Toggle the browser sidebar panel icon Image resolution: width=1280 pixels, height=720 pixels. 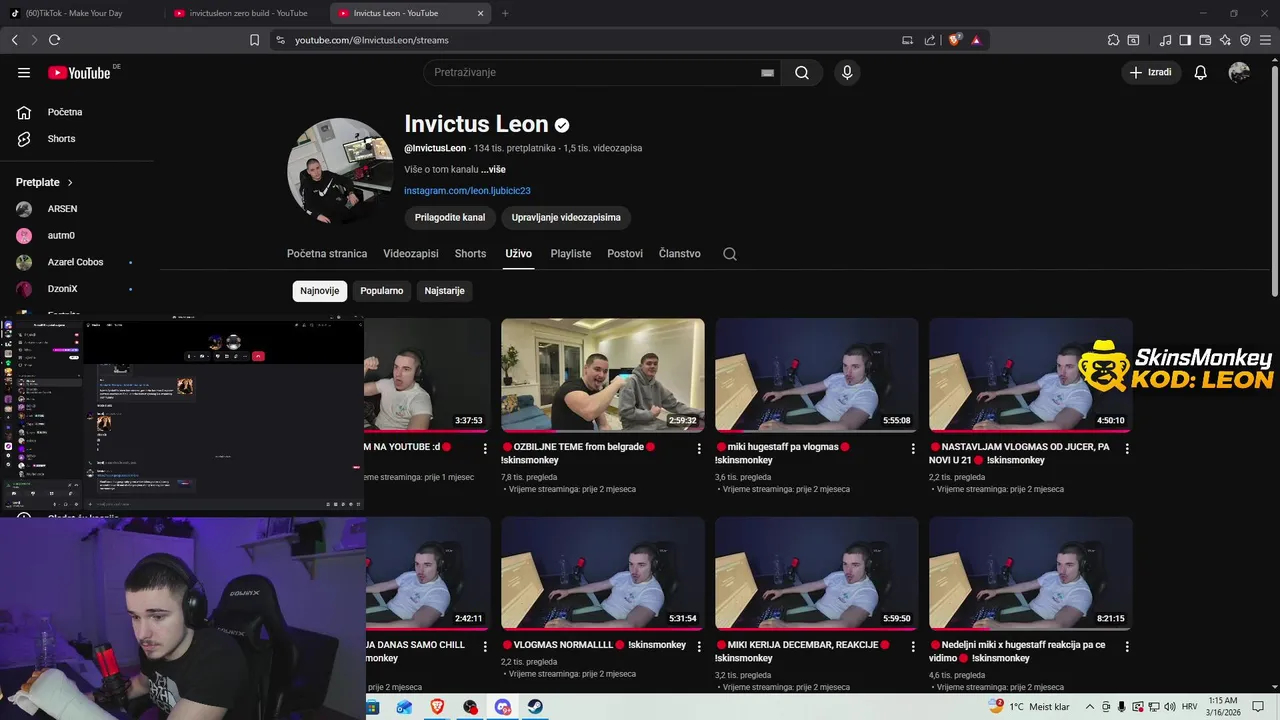[x=1185, y=40]
